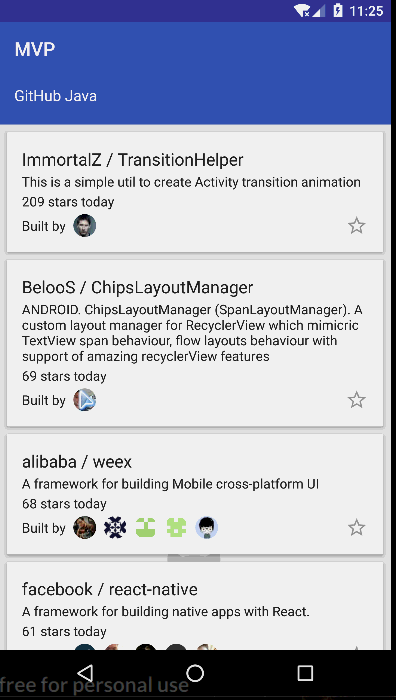396x700 pixels.
Task: Toggle the star on alibaba / weex
Action: [x=356, y=528]
